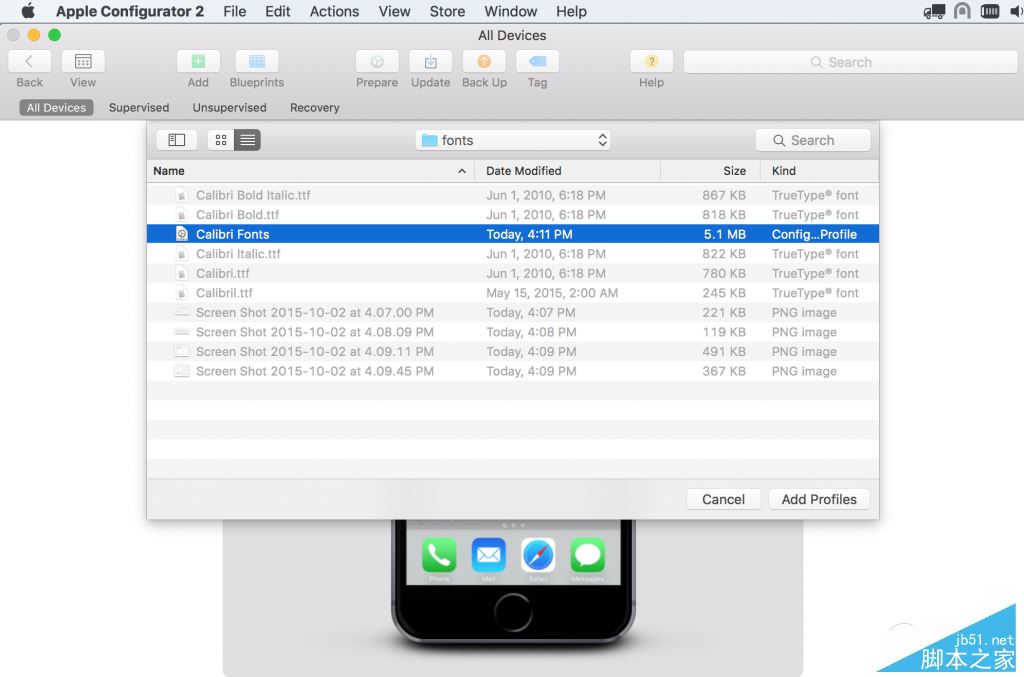Switch file dialog to list view
The height and width of the screenshot is (677, 1024).
pos(248,140)
